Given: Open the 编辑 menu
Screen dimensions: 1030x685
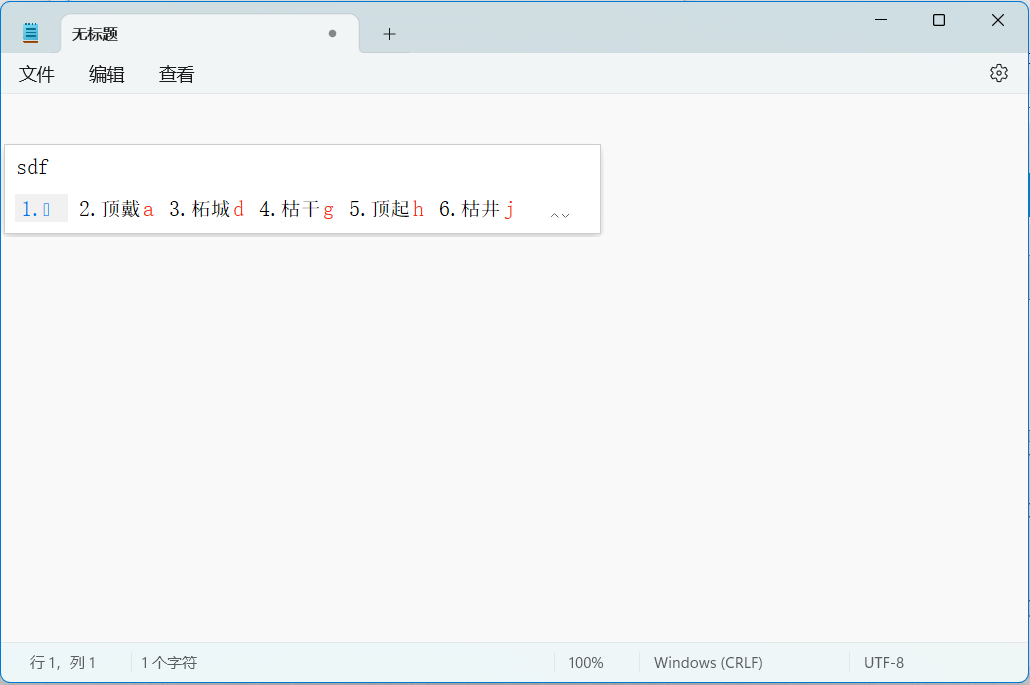Looking at the screenshot, I should click(x=107, y=74).
